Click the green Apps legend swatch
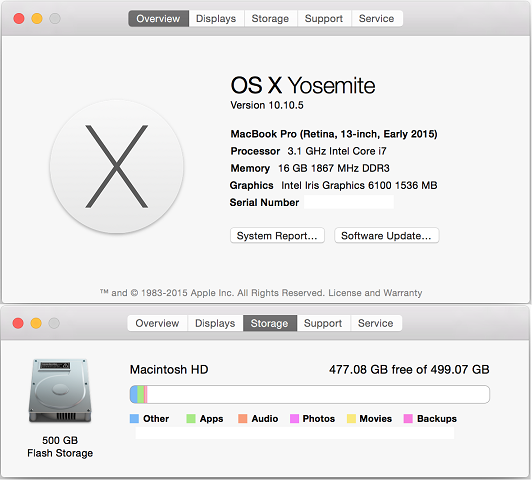 coord(191,419)
